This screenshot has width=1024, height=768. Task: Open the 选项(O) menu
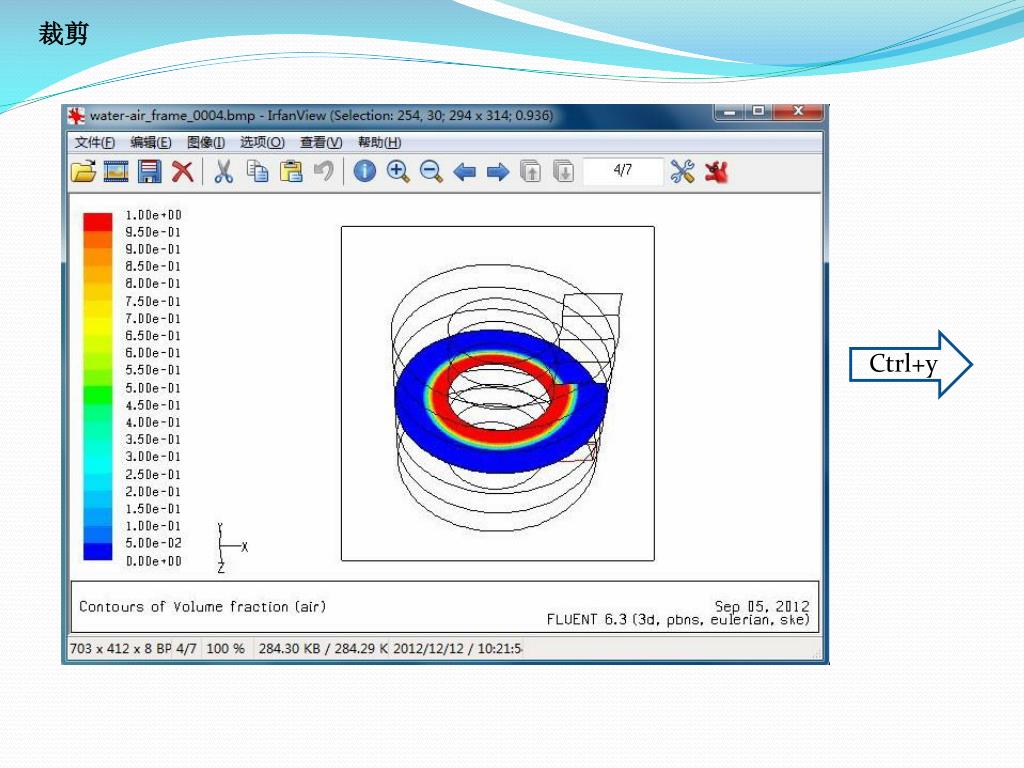(x=262, y=142)
